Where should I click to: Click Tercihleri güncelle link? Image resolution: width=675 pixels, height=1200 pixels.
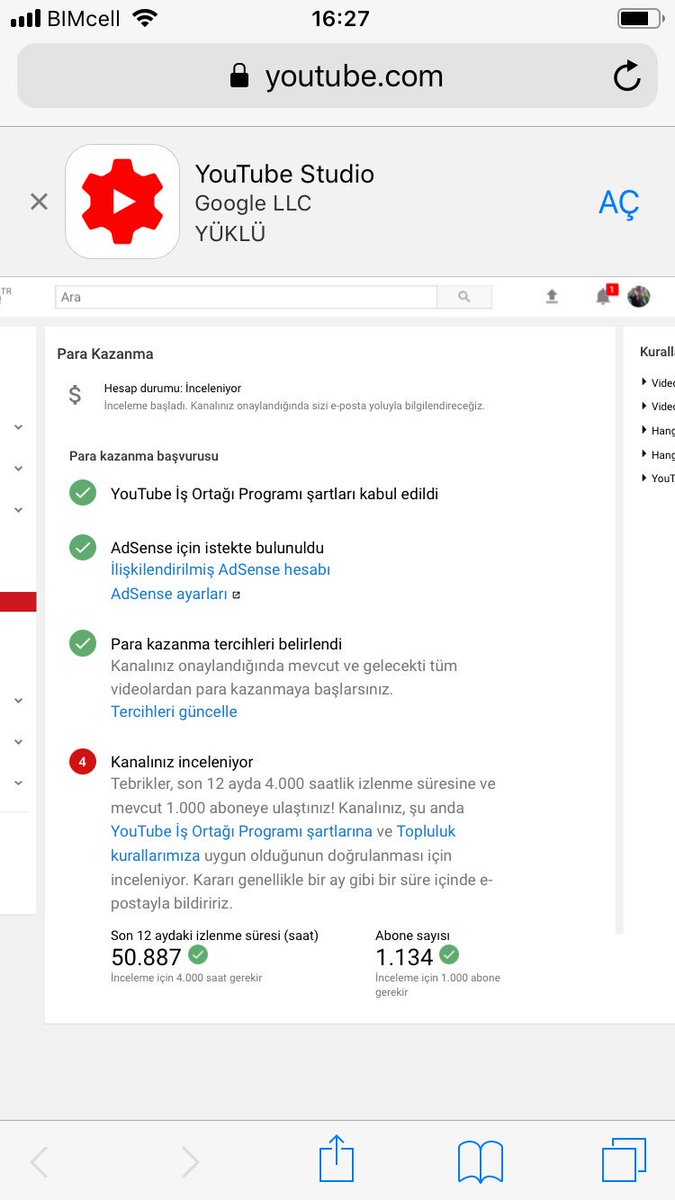coord(174,712)
